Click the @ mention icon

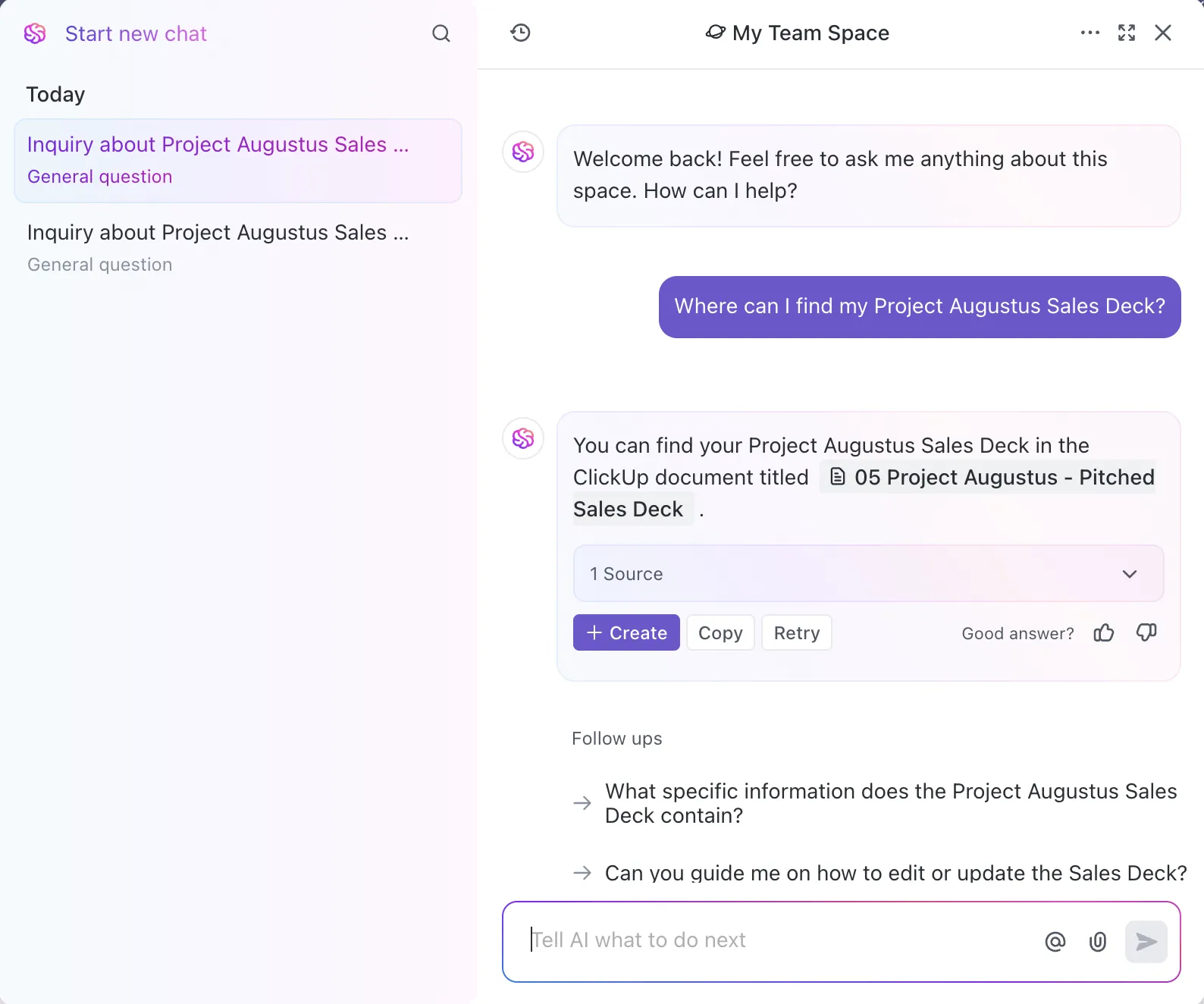[x=1055, y=941]
